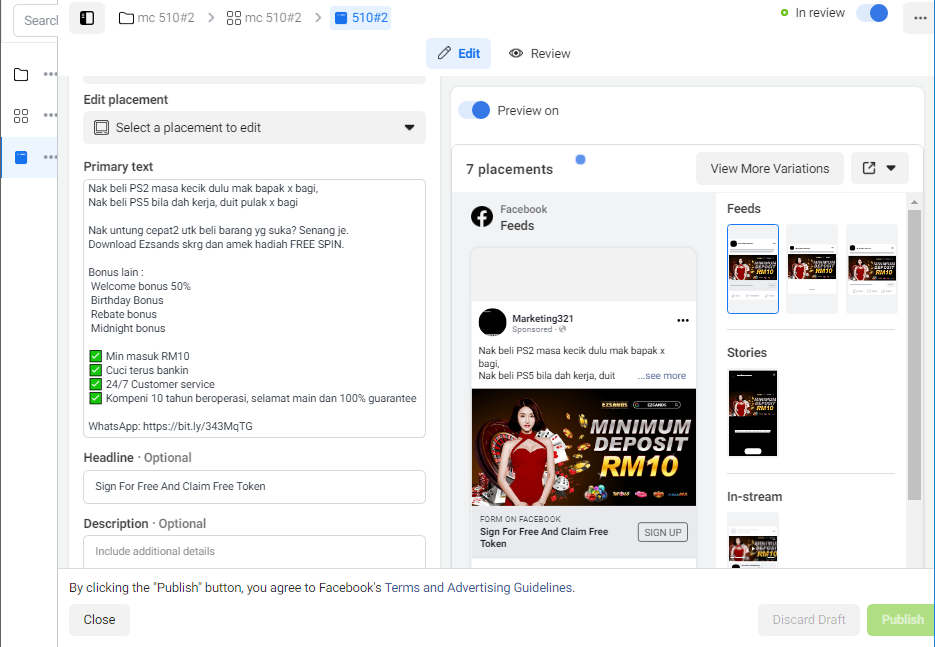935x647 pixels.
Task: Click the mc 510#2 campaign breadcrumb
Action: point(157,18)
